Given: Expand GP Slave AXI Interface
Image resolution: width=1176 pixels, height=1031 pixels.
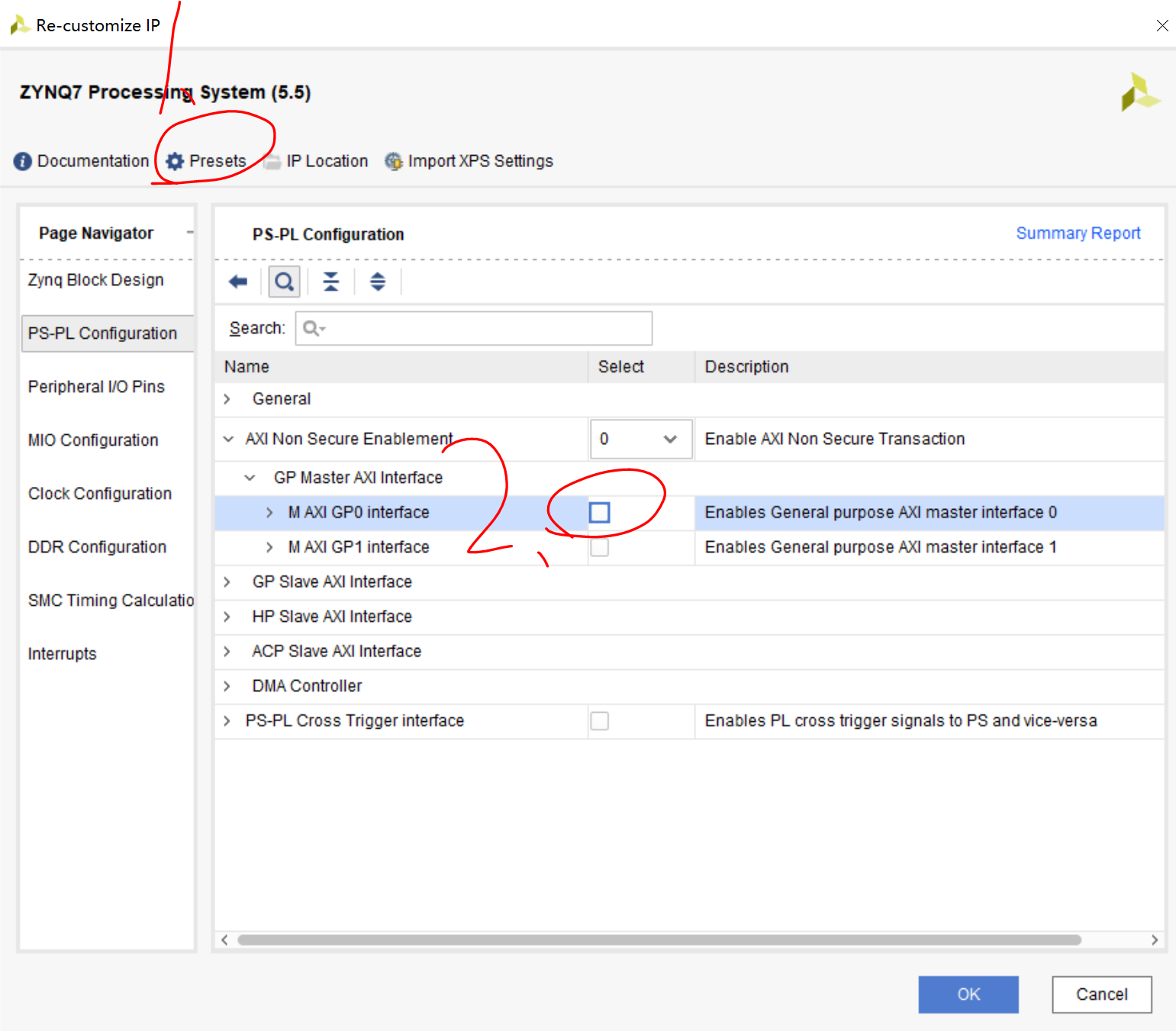Looking at the screenshot, I should [x=227, y=582].
